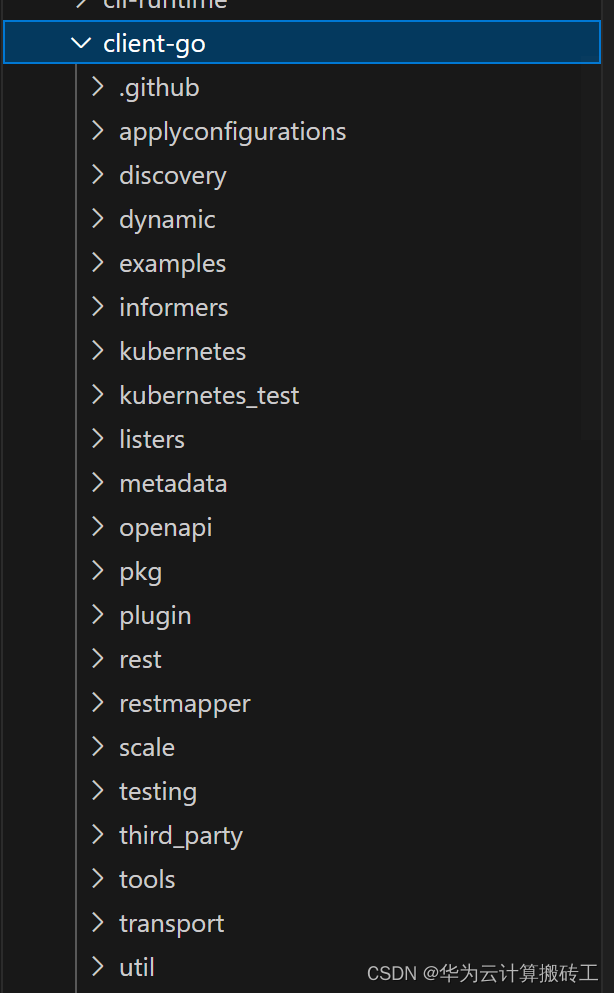Select the openapi folder
Viewport: 614px width, 993px height.
pos(165,527)
